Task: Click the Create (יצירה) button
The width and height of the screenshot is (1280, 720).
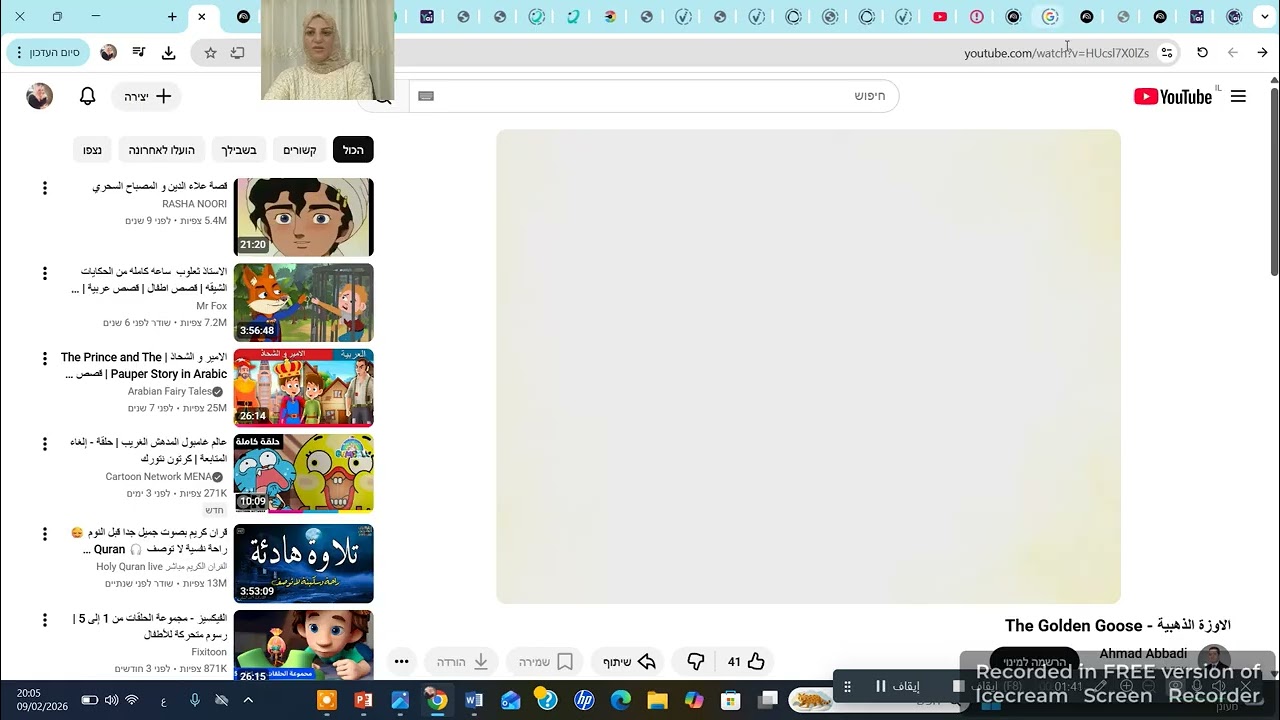Action: tap(147, 96)
